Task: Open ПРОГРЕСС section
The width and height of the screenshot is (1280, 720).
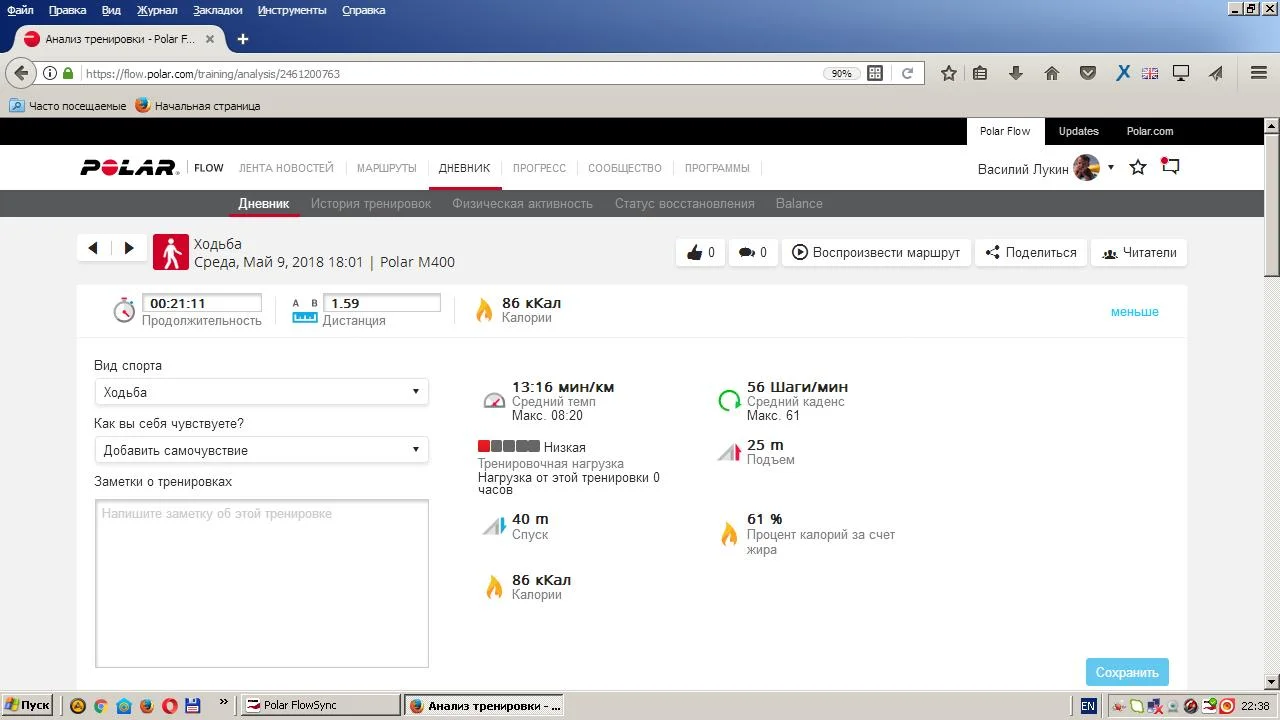Action: click(539, 168)
